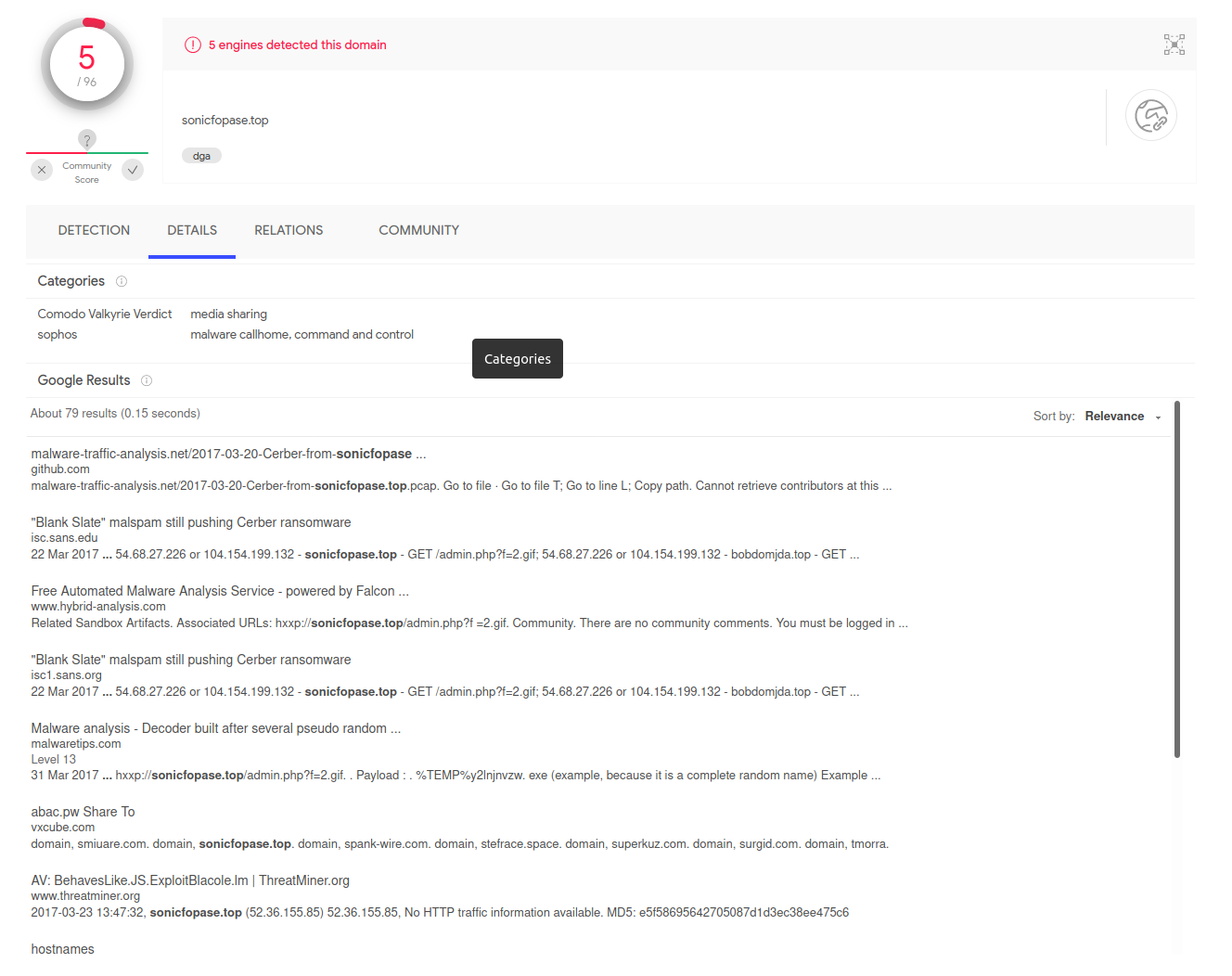Click the Categories info icon
Screen dimensions: 1232x976
point(122,281)
